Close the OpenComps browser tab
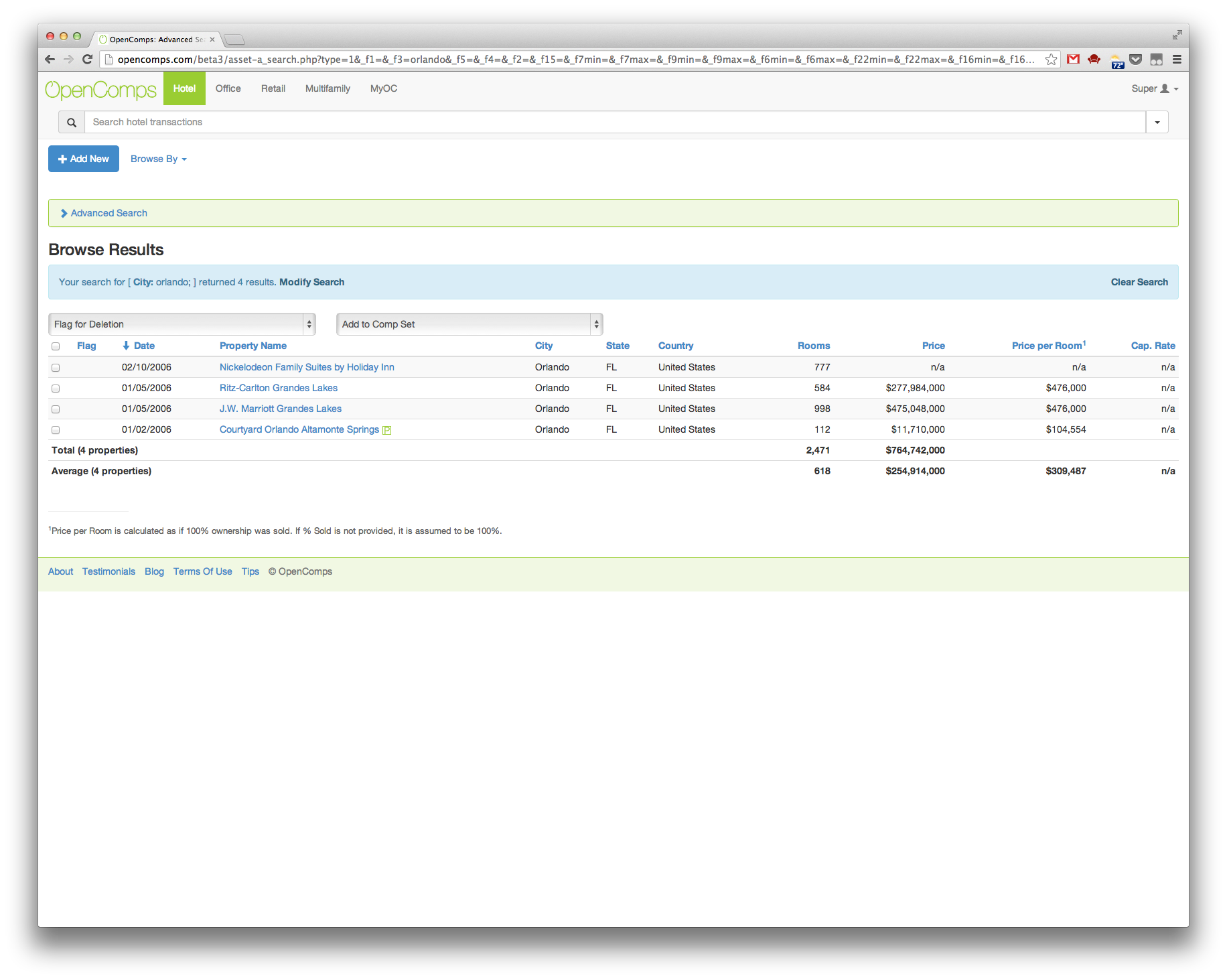1227x980 pixels. coord(212,40)
